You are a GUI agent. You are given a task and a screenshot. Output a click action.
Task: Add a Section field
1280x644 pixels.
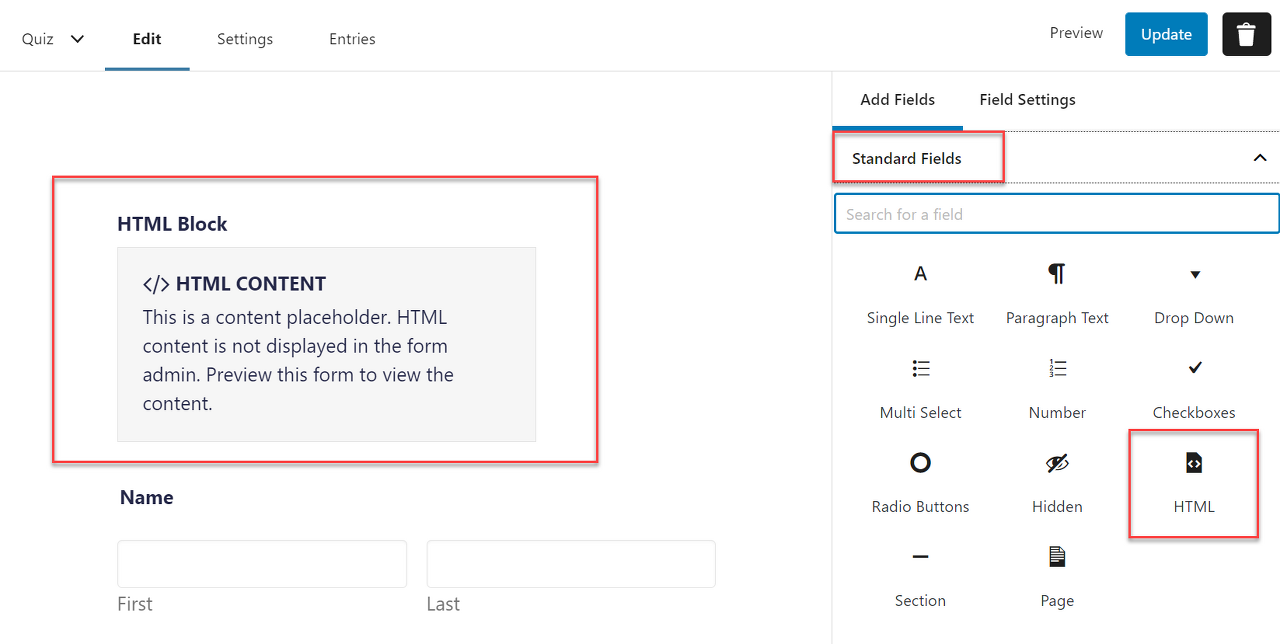tap(920, 577)
